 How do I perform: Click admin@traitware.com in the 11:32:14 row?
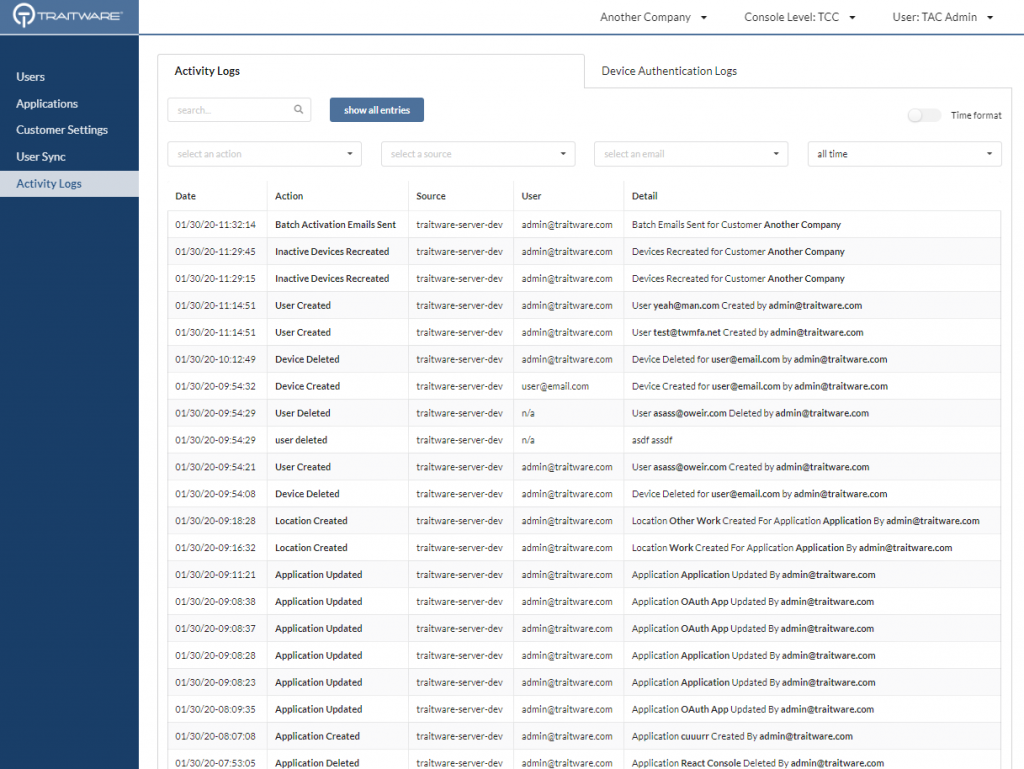click(567, 225)
